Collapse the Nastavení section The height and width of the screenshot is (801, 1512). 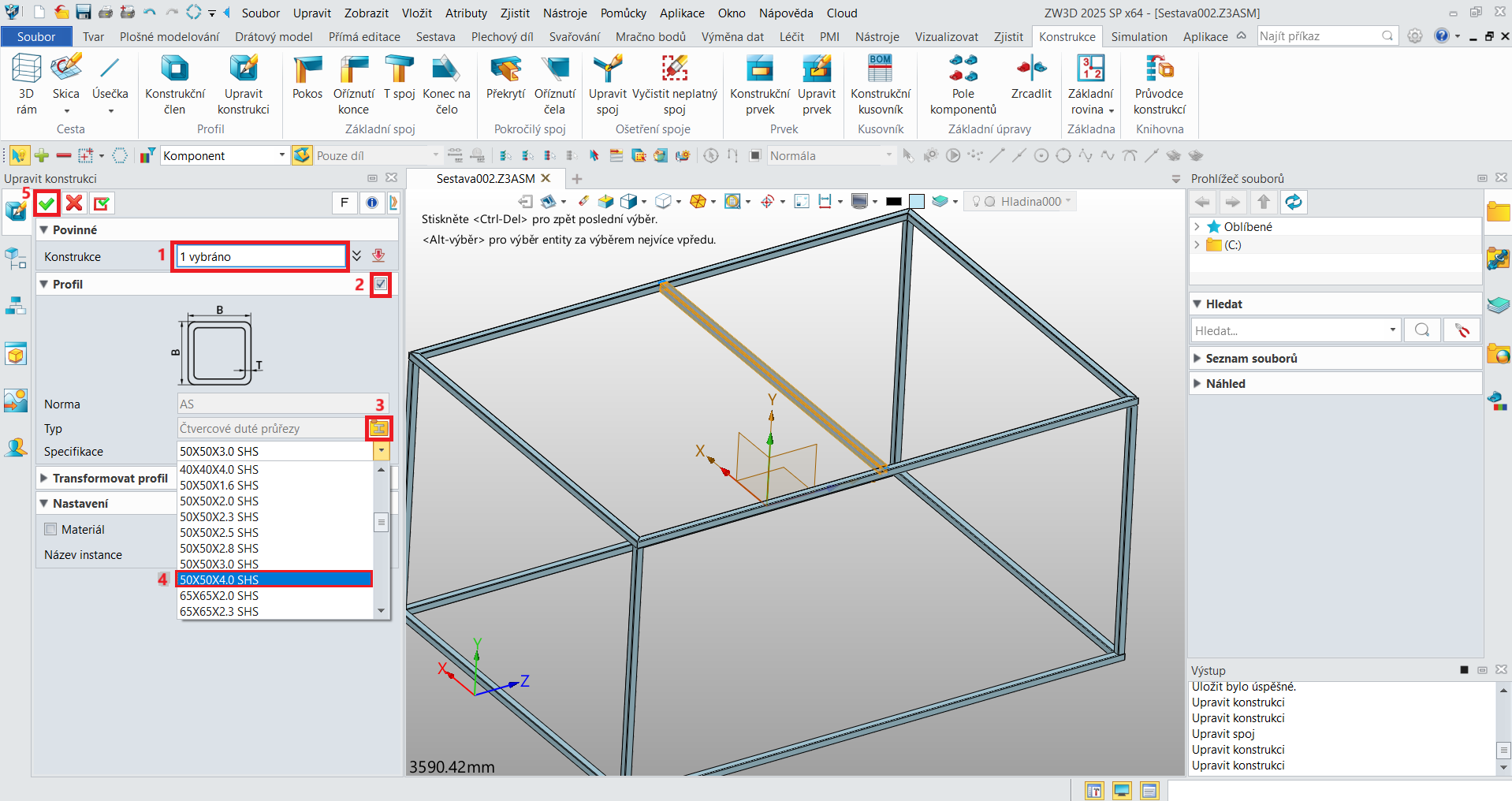coord(44,503)
